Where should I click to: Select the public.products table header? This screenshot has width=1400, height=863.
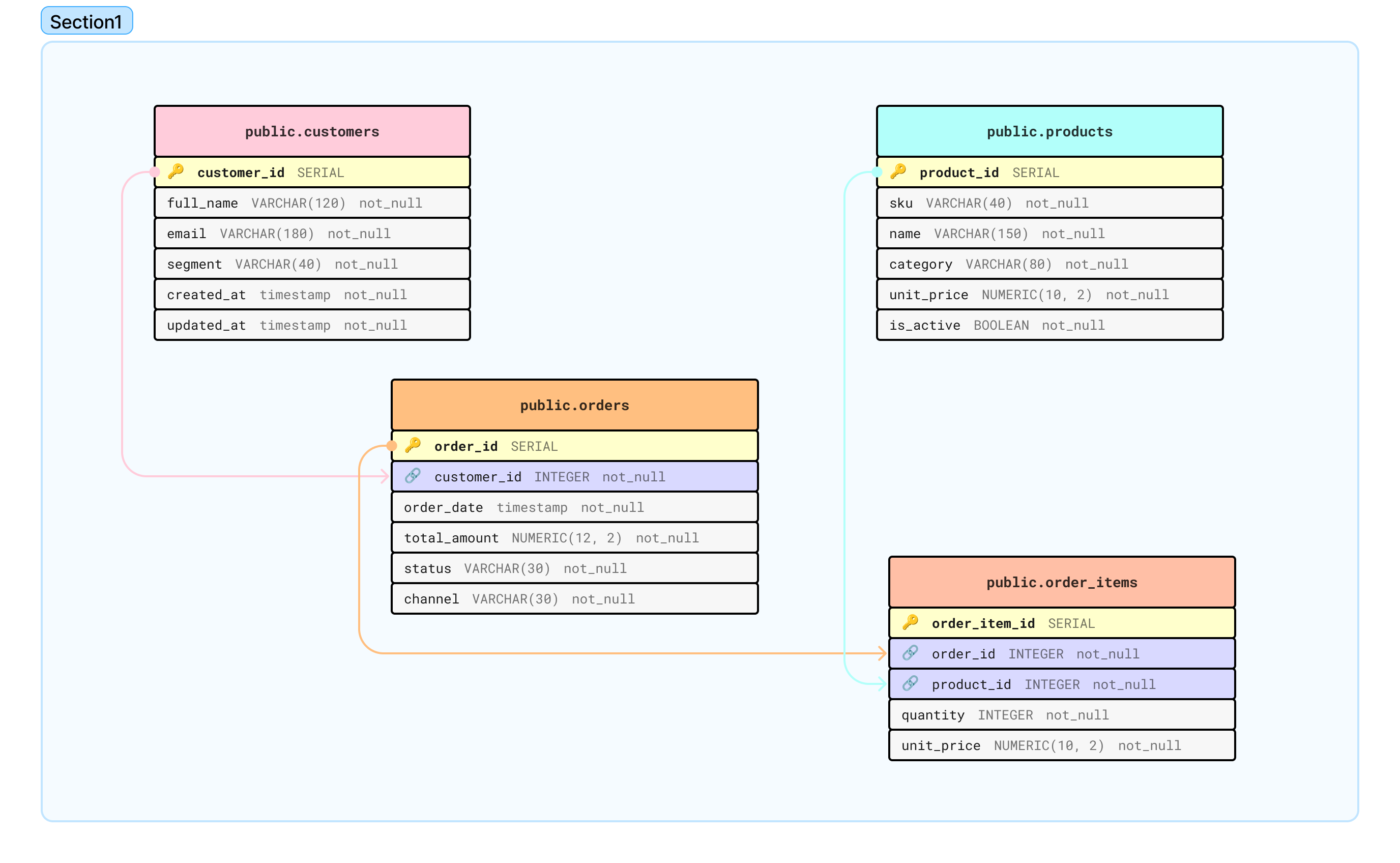[x=1049, y=131]
